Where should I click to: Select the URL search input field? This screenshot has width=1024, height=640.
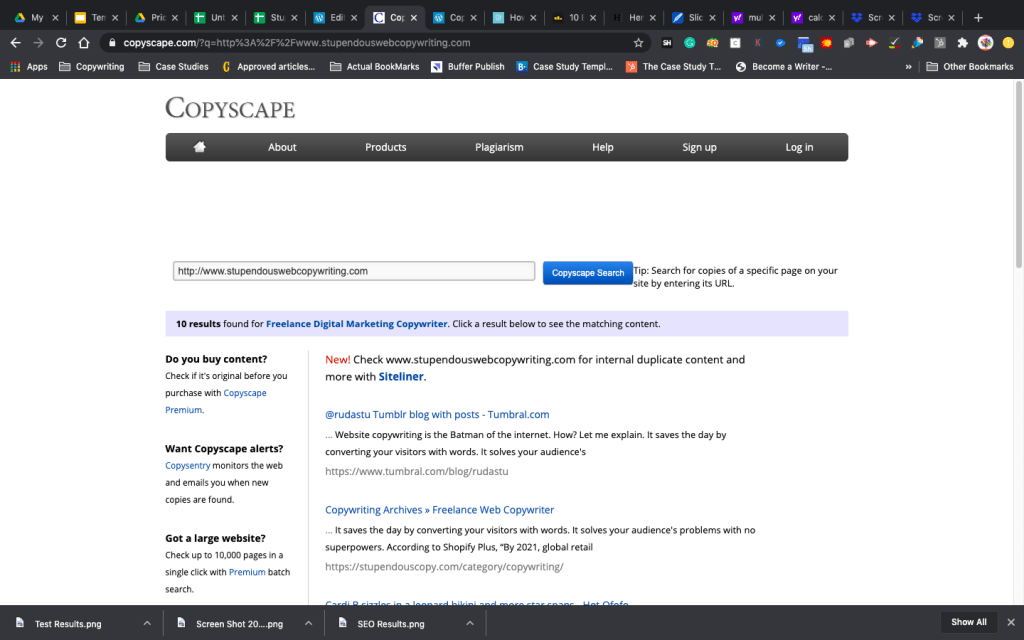(x=352, y=271)
